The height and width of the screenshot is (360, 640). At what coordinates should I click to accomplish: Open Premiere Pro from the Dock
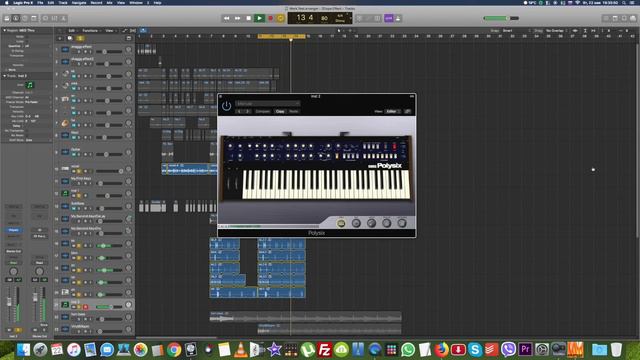coord(525,350)
